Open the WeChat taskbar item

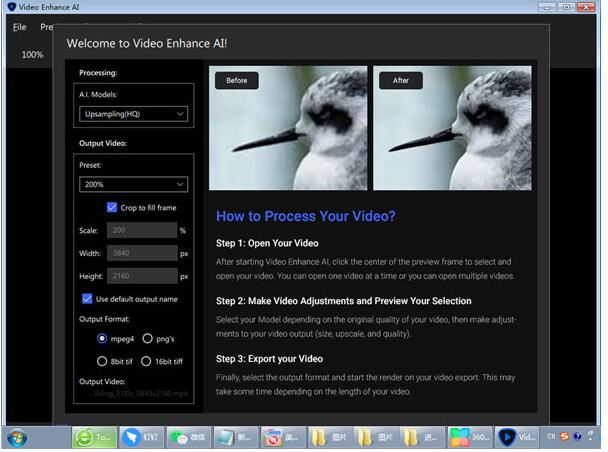(x=188, y=438)
